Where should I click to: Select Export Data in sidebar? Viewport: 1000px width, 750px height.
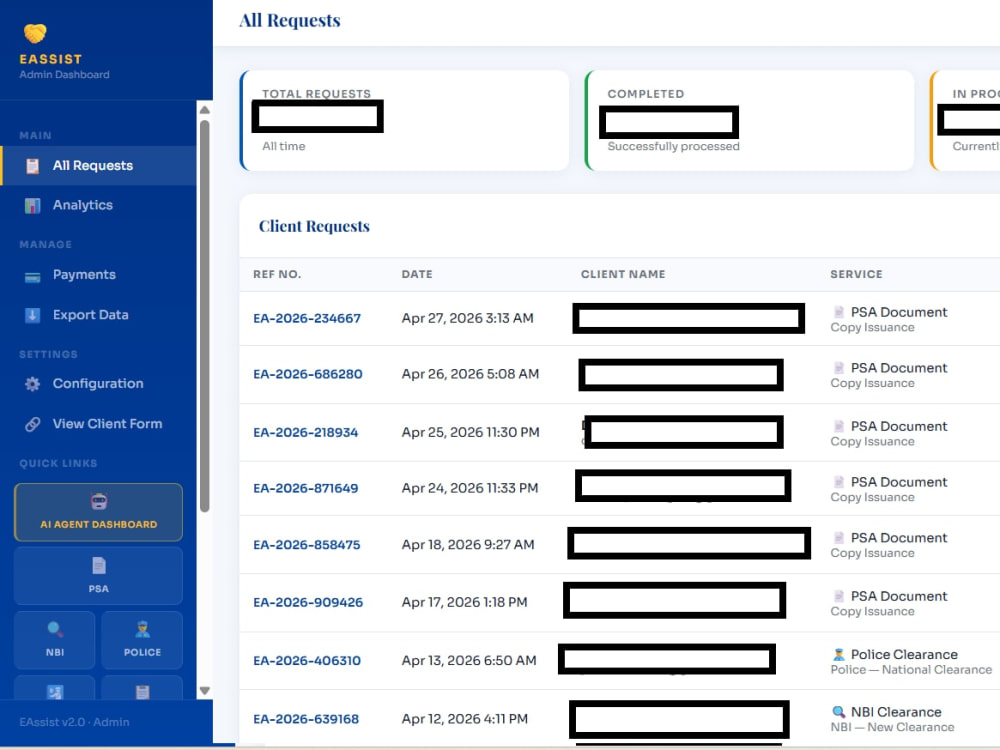tap(98, 315)
